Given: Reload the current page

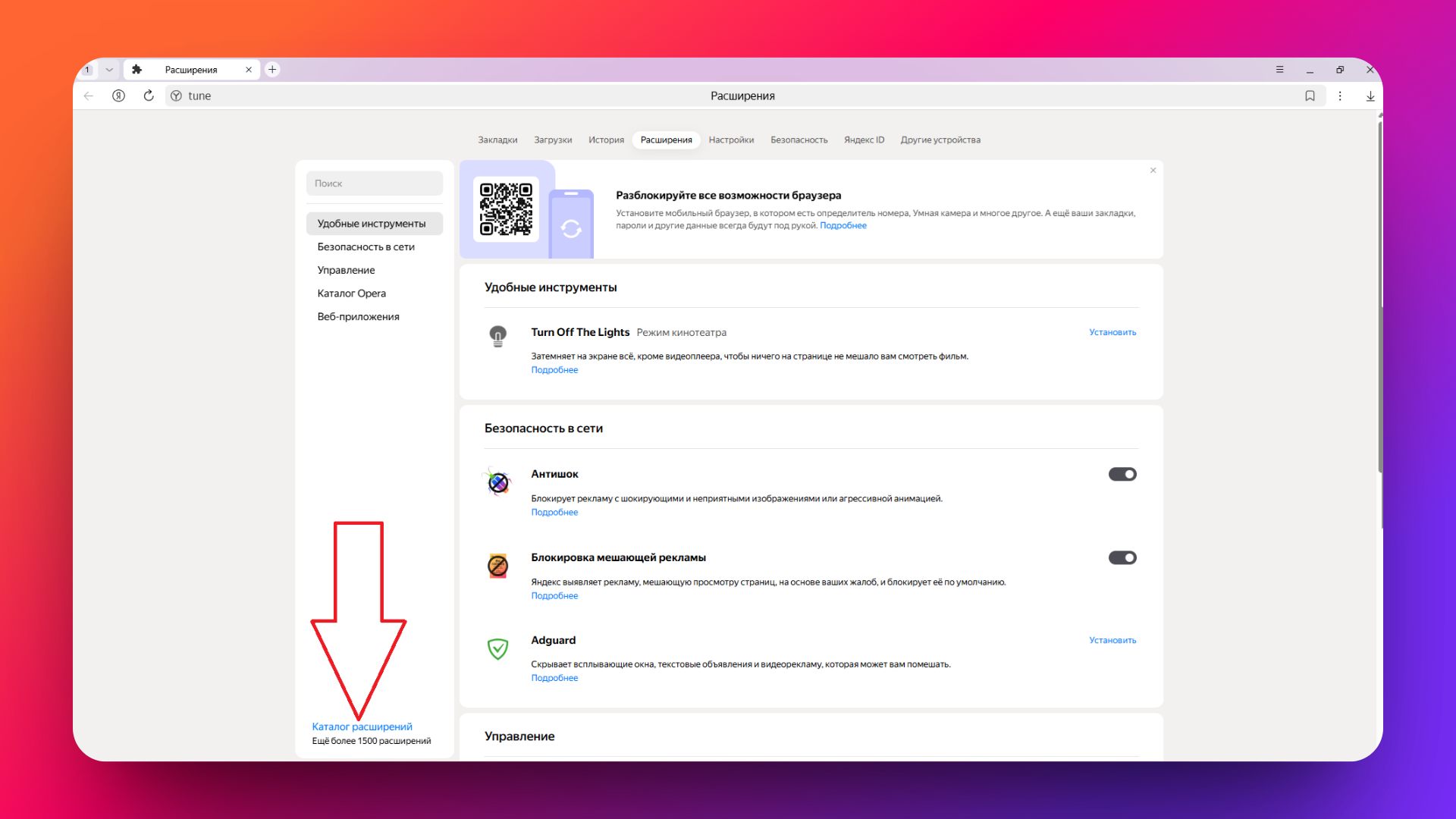Looking at the screenshot, I should [x=149, y=96].
